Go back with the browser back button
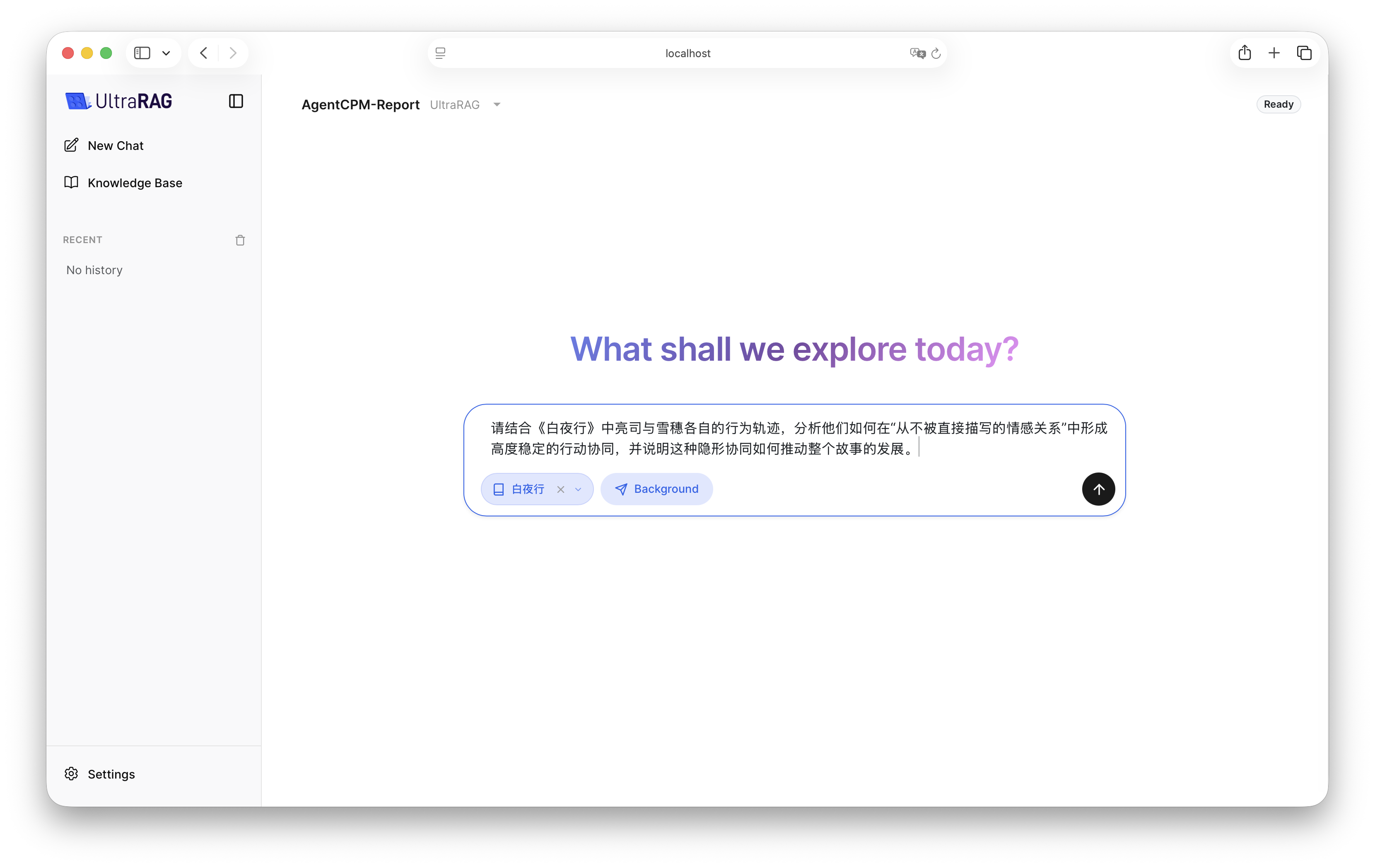The height and width of the screenshot is (868, 1375). [204, 53]
